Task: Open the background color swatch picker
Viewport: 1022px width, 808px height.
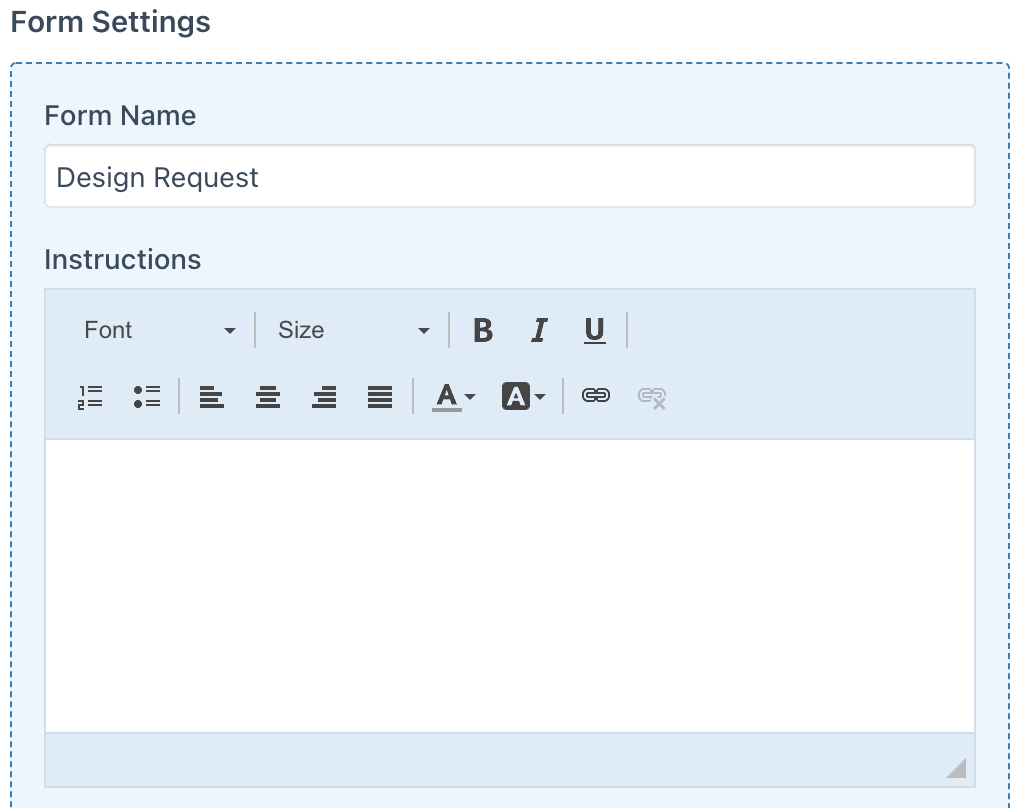Action: (515, 397)
